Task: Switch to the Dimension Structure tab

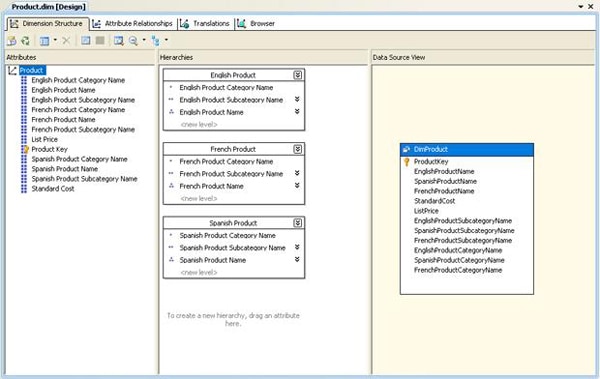Action: (48, 24)
